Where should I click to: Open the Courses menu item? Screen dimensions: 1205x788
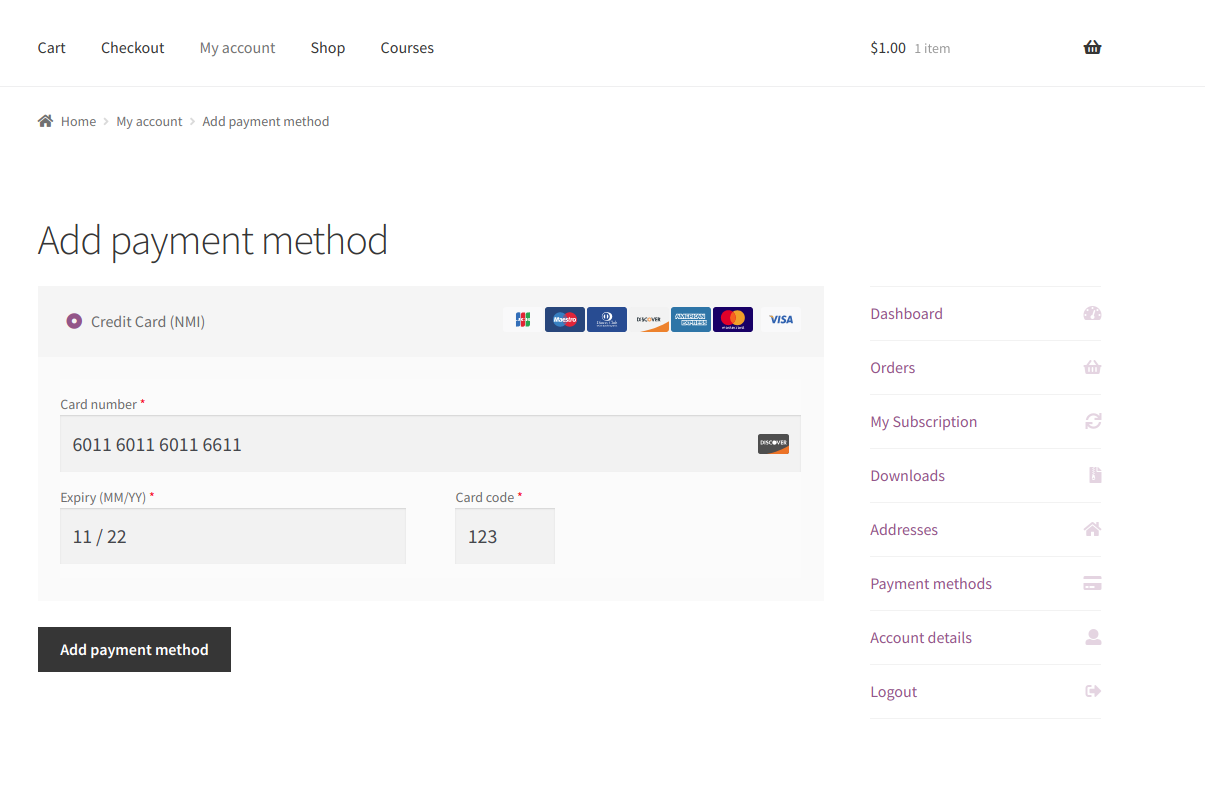coord(407,48)
